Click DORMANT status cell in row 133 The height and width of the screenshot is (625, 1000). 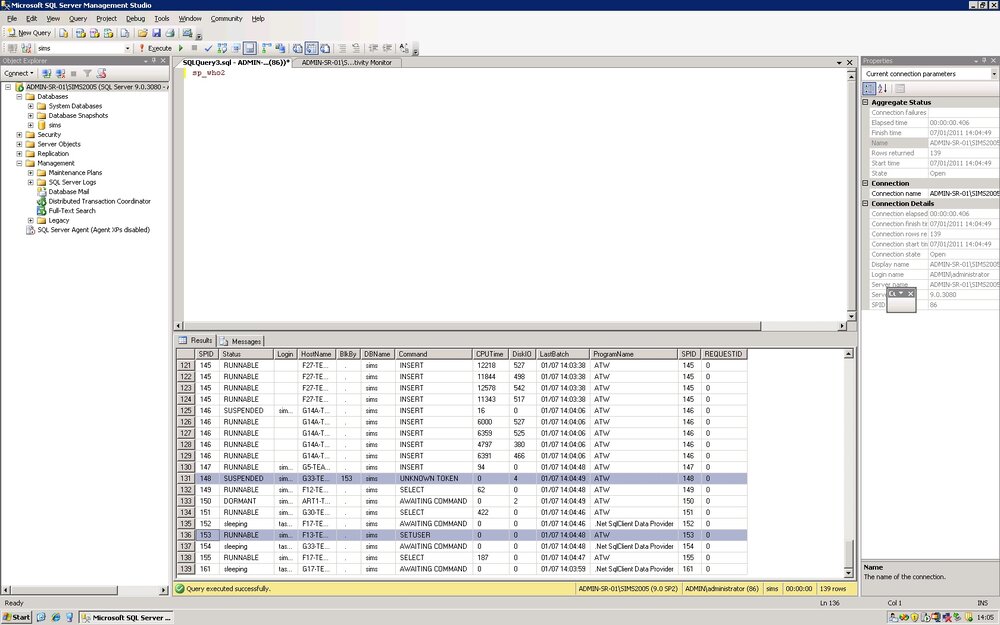point(247,501)
